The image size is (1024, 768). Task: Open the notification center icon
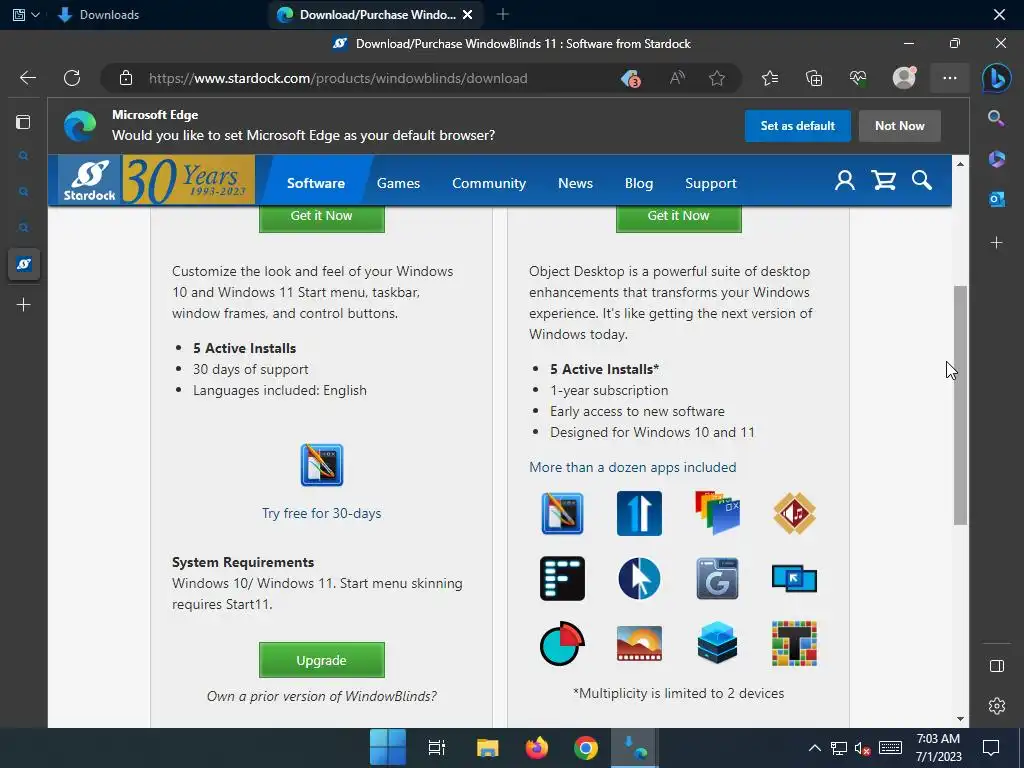click(991, 748)
